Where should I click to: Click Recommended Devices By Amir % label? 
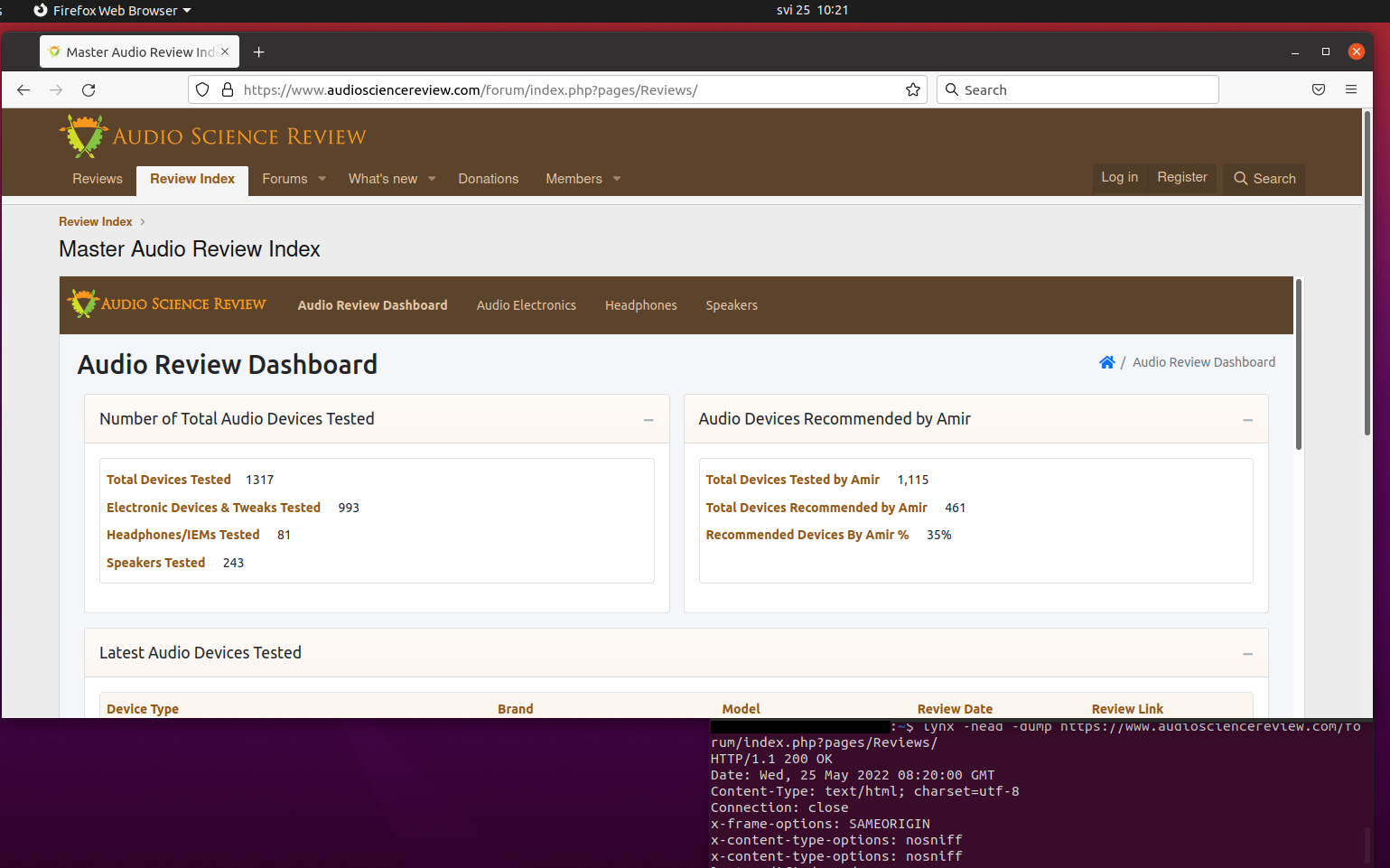pos(807,536)
